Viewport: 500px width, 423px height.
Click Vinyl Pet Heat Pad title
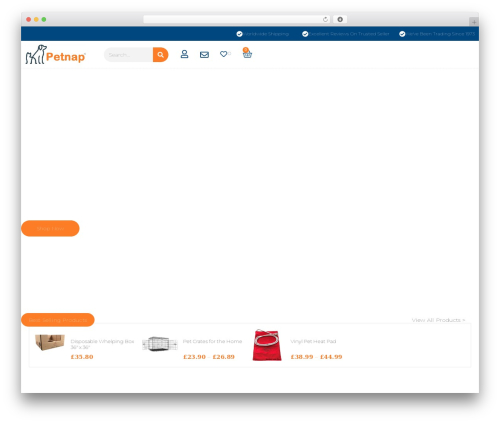pyautogui.click(x=313, y=341)
